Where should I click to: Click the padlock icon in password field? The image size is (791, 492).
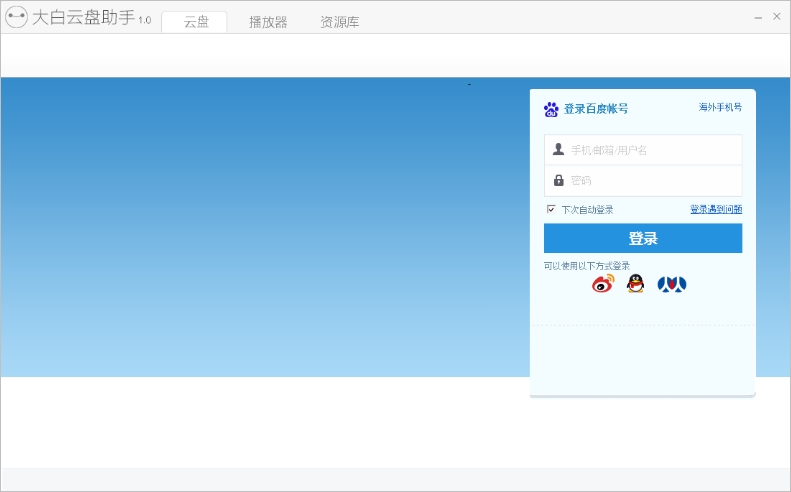[x=558, y=180]
